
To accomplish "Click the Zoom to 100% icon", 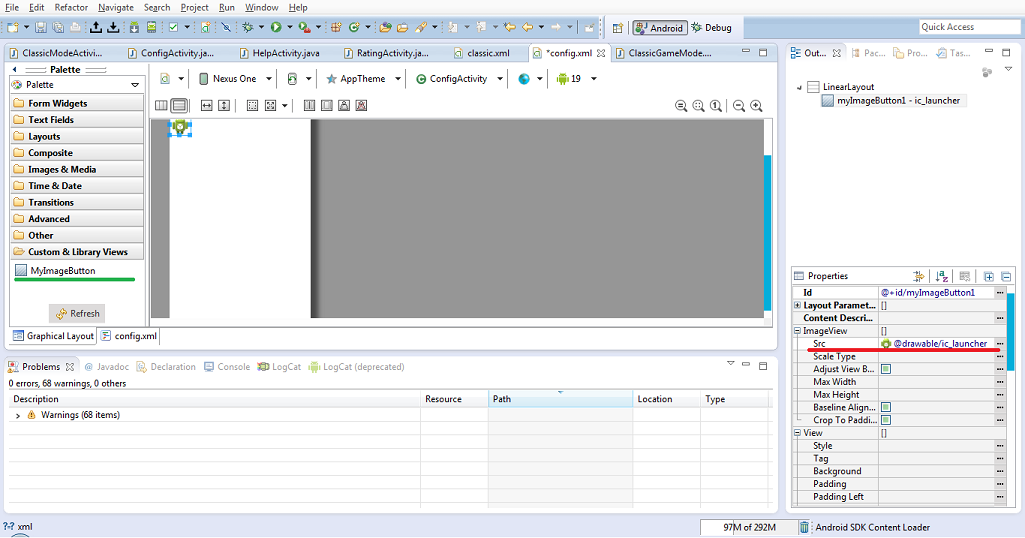I will coord(716,106).
